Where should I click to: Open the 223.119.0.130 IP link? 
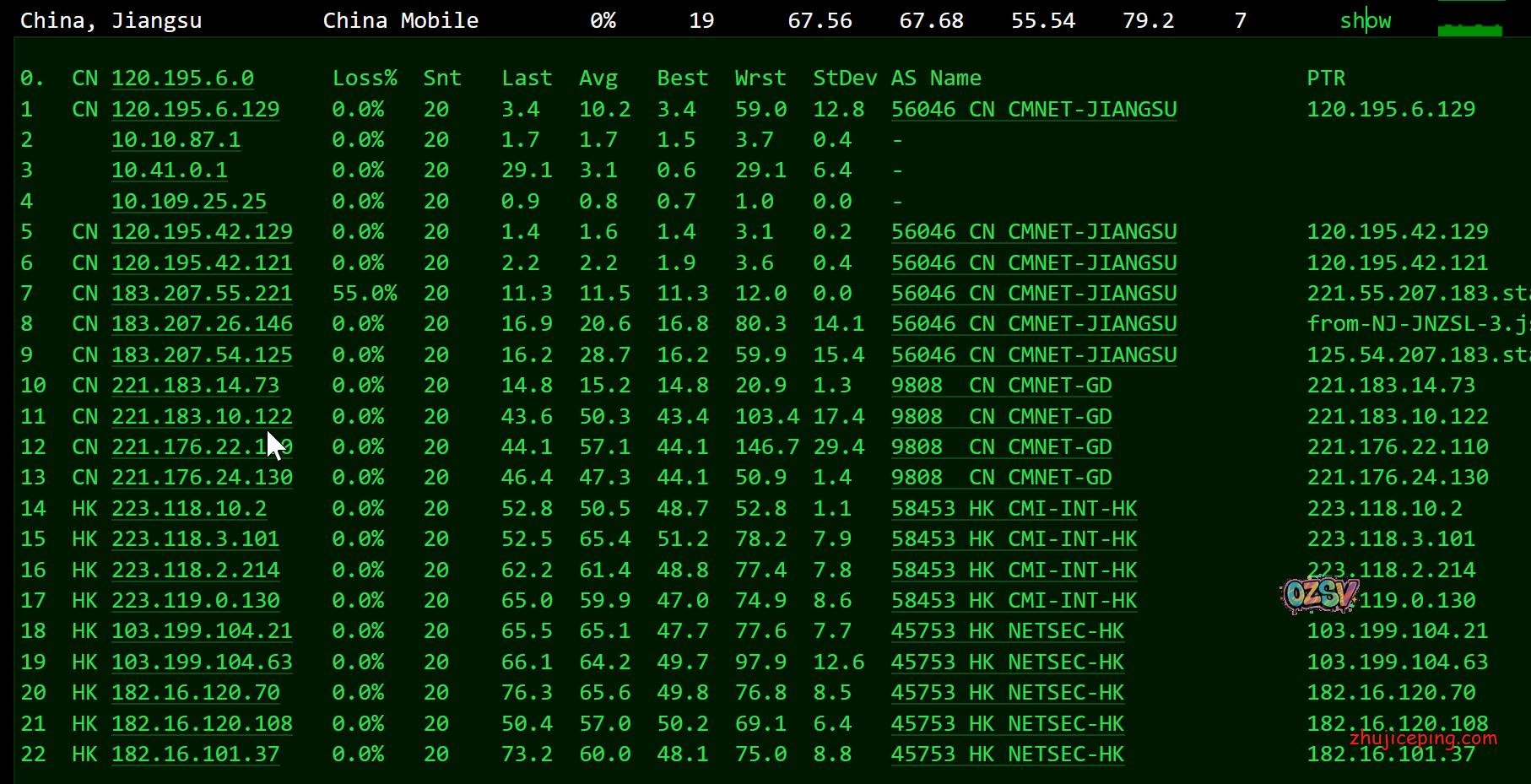point(195,601)
